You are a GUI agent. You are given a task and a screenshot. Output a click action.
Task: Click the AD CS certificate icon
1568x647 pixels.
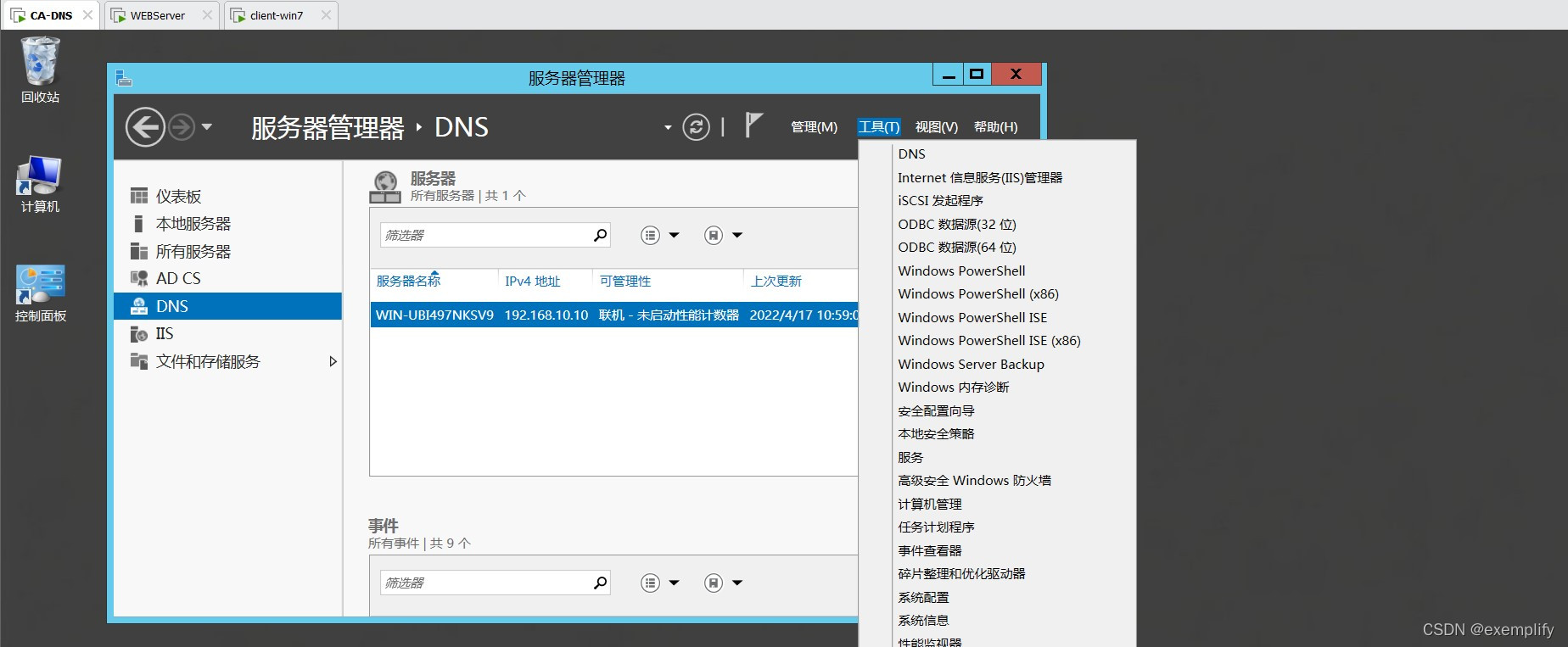pyautogui.click(x=139, y=278)
